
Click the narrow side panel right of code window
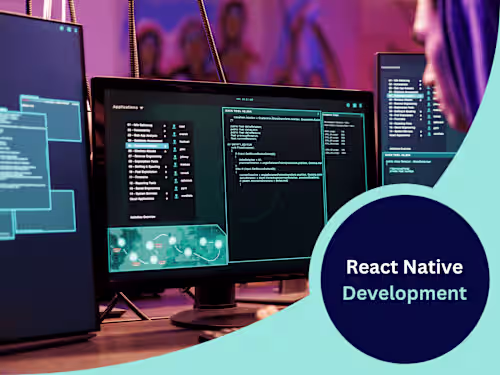pos(345,167)
